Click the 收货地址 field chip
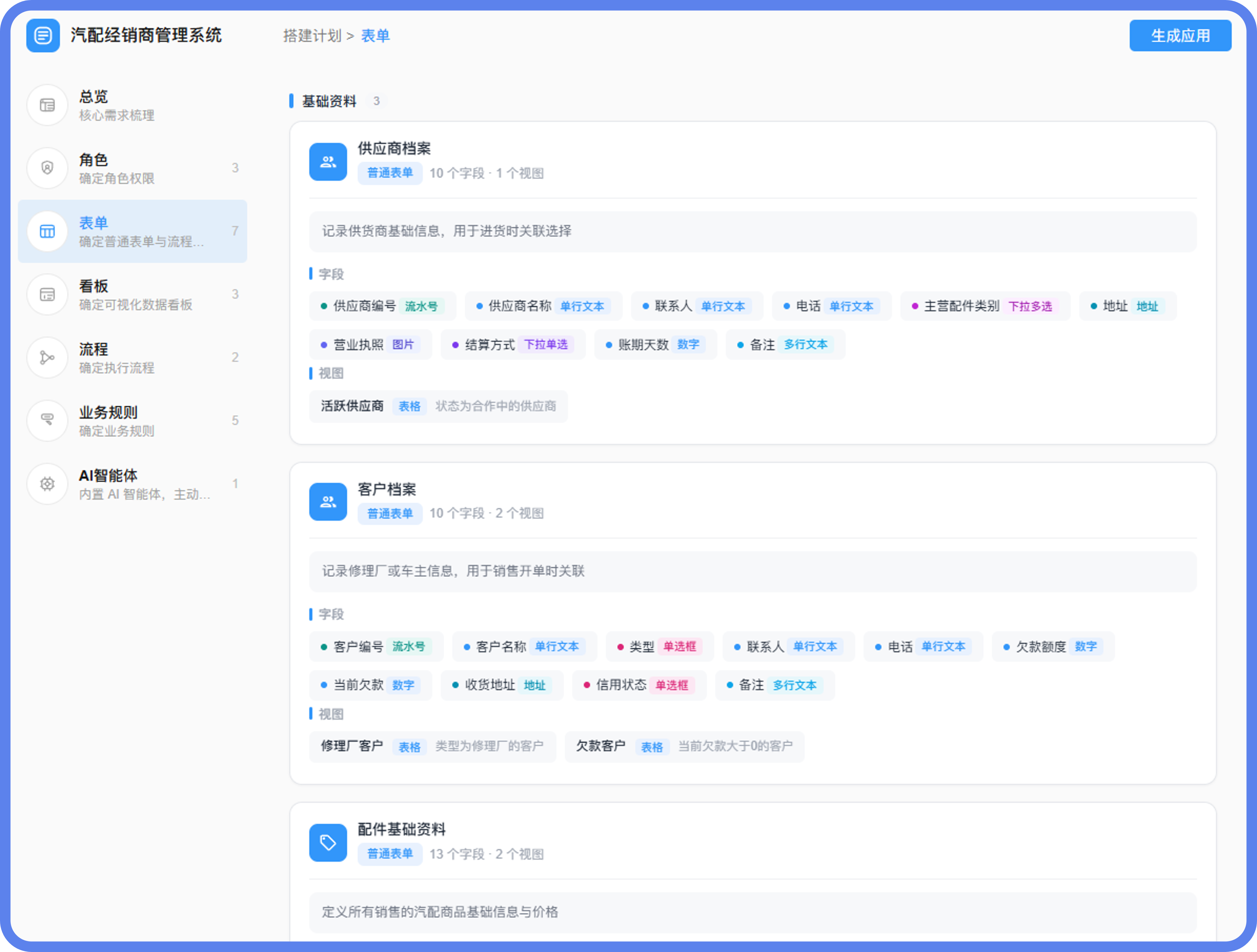Image resolution: width=1257 pixels, height=952 pixels. tap(502, 685)
